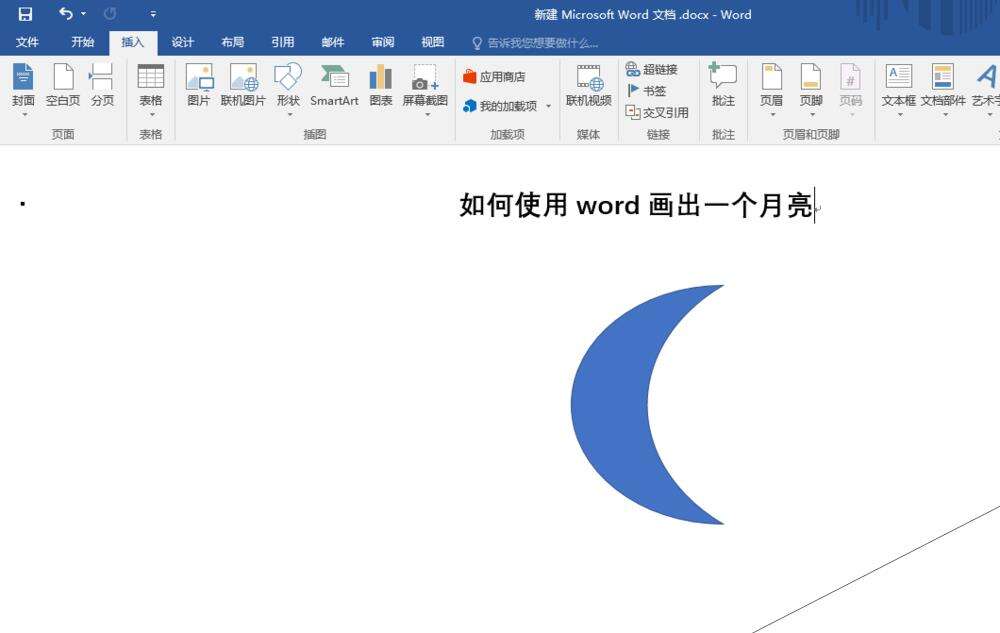Screen dimensions: 1000x633
Task: Undo the last action
Action: pos(66,13)
